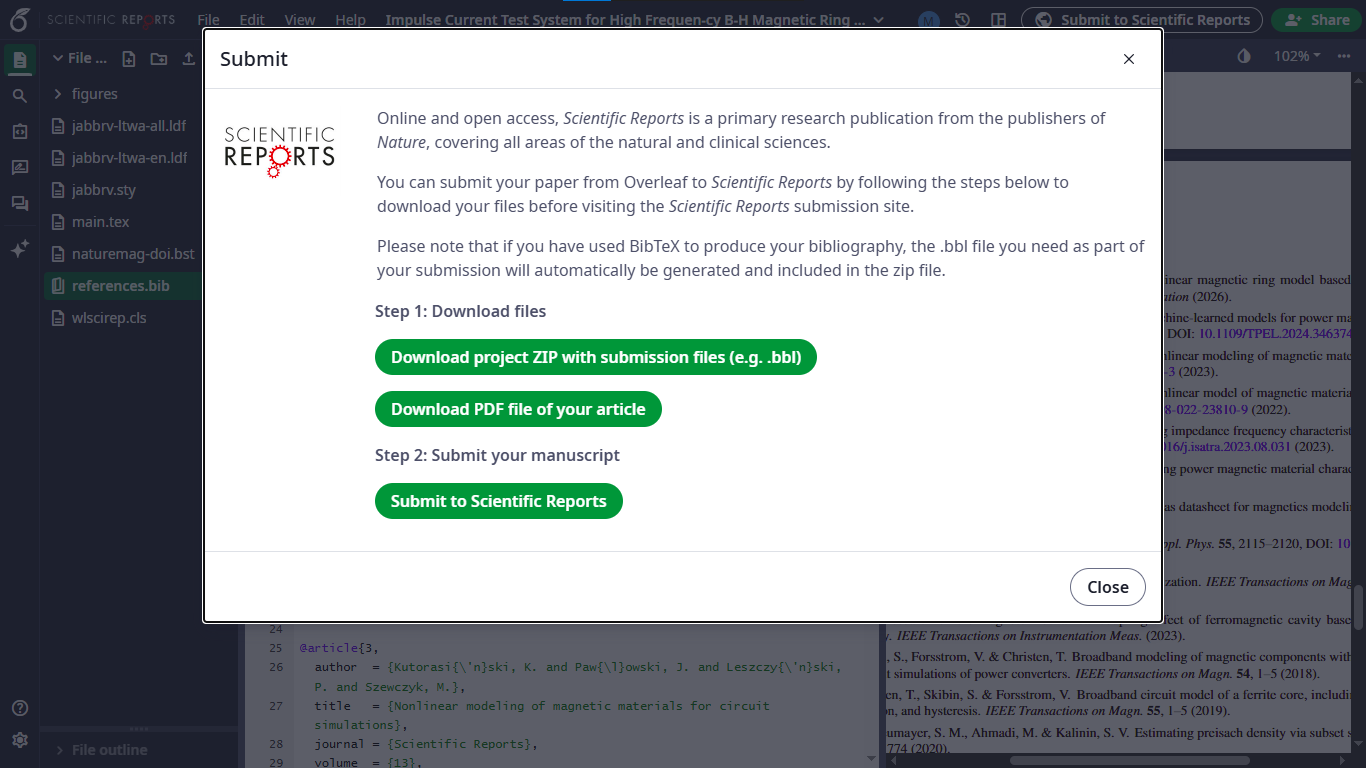The image size is (1366, 768).
Task: Open the review panel icon in left rail
Action: (19, 168)
